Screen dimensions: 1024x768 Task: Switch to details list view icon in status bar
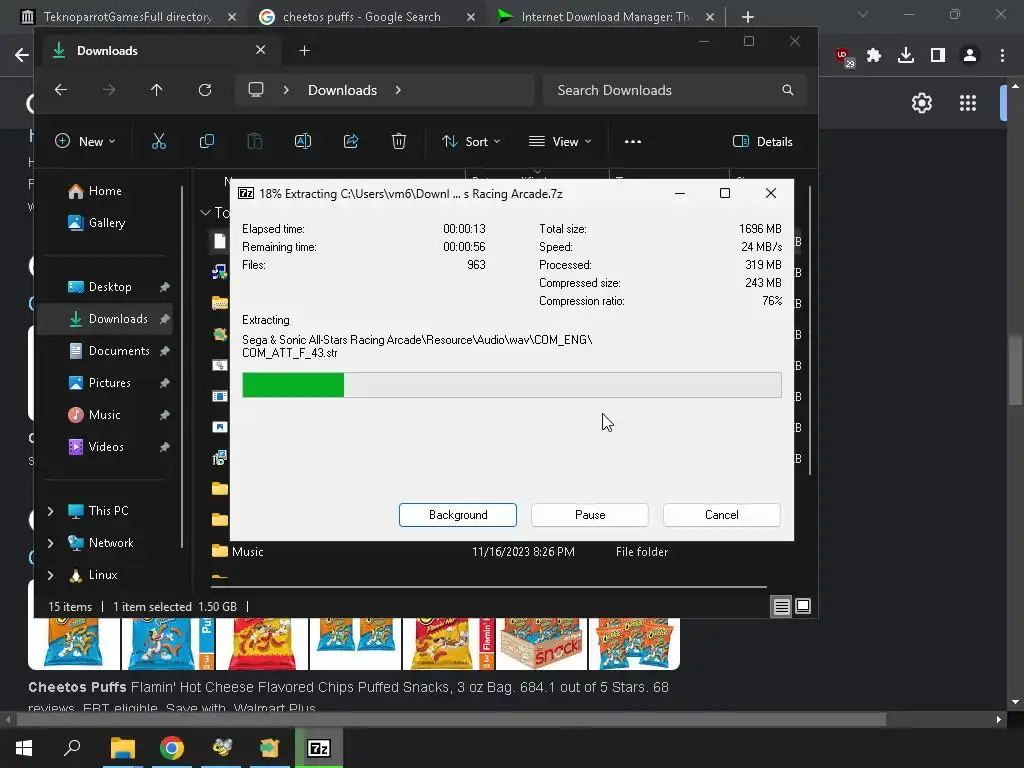(781, 607)
